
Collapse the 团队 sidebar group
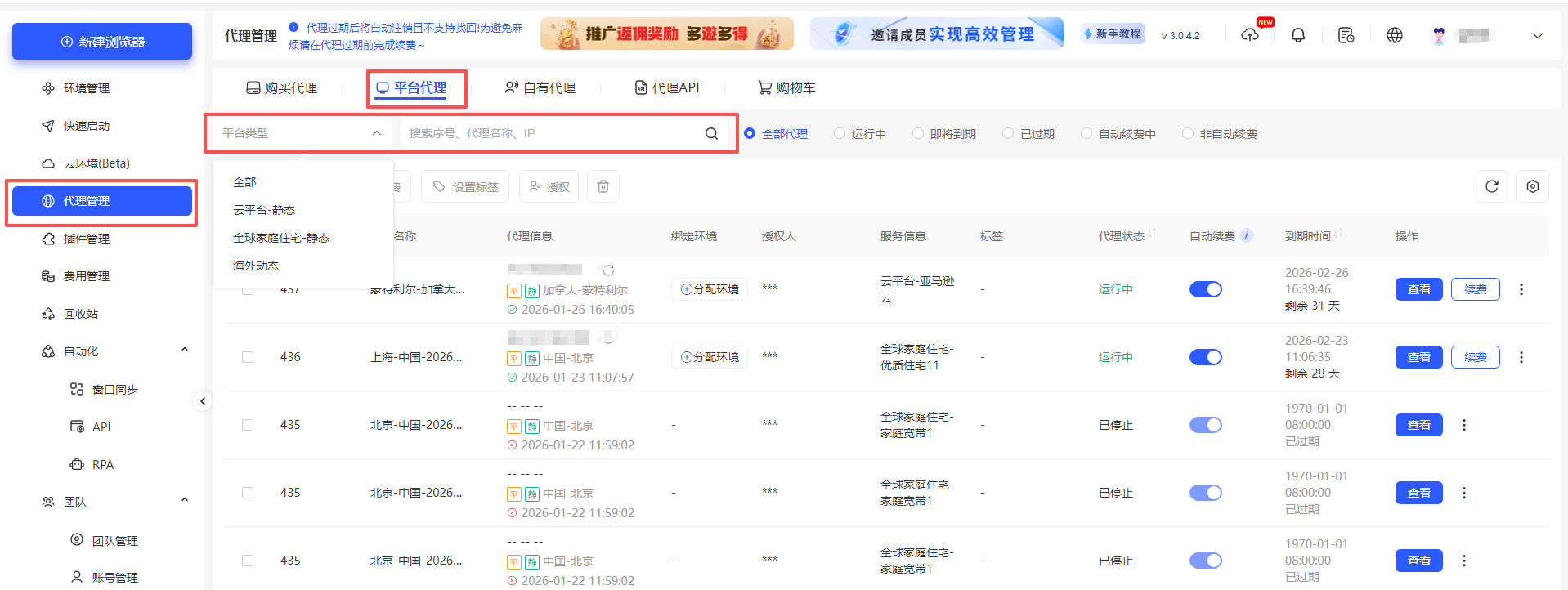coord(185,501)
